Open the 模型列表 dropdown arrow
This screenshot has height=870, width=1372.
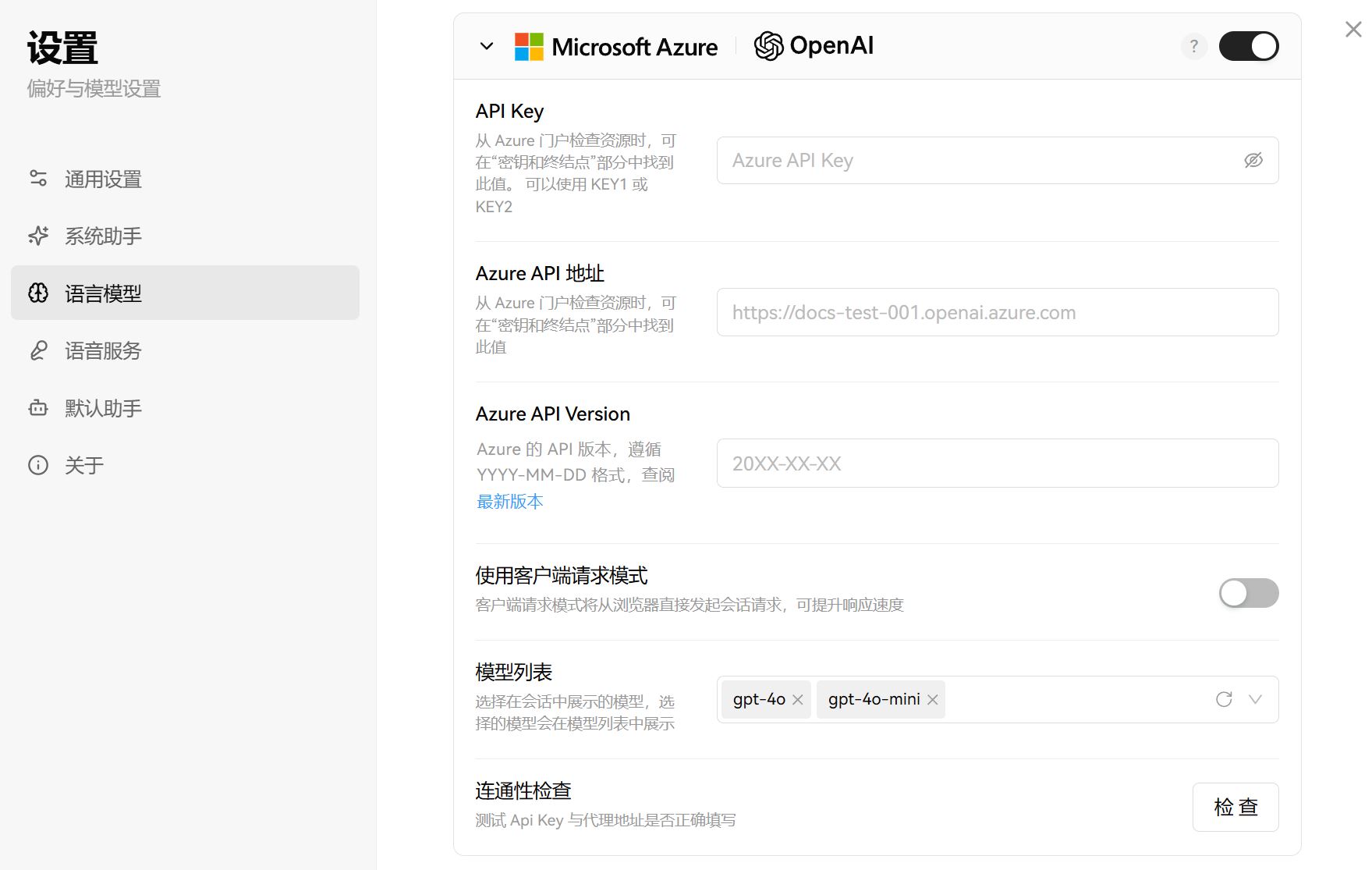(x=1255, y=699)
